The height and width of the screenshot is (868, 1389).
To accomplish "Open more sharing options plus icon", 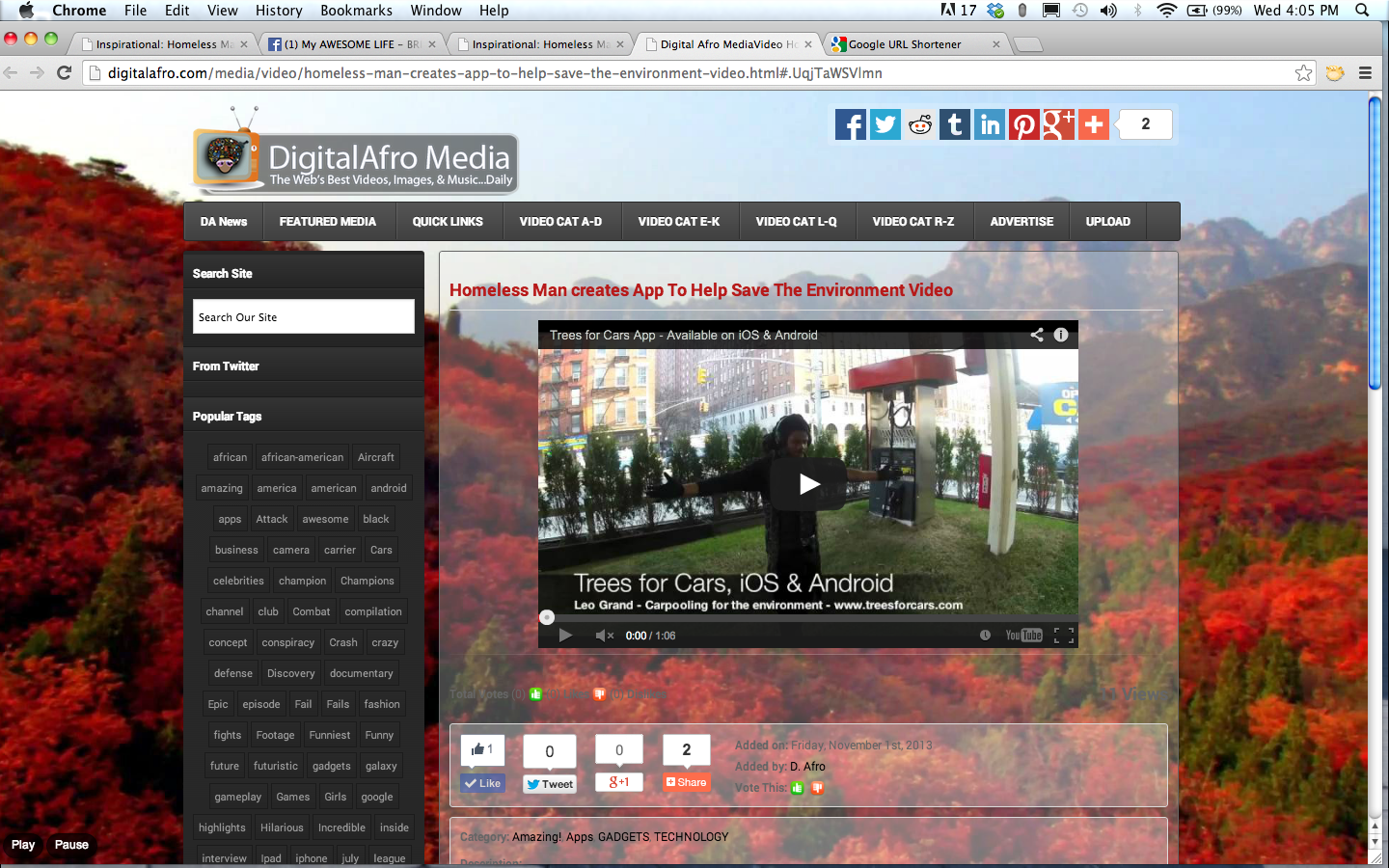I will click(x=1093, y=124).
